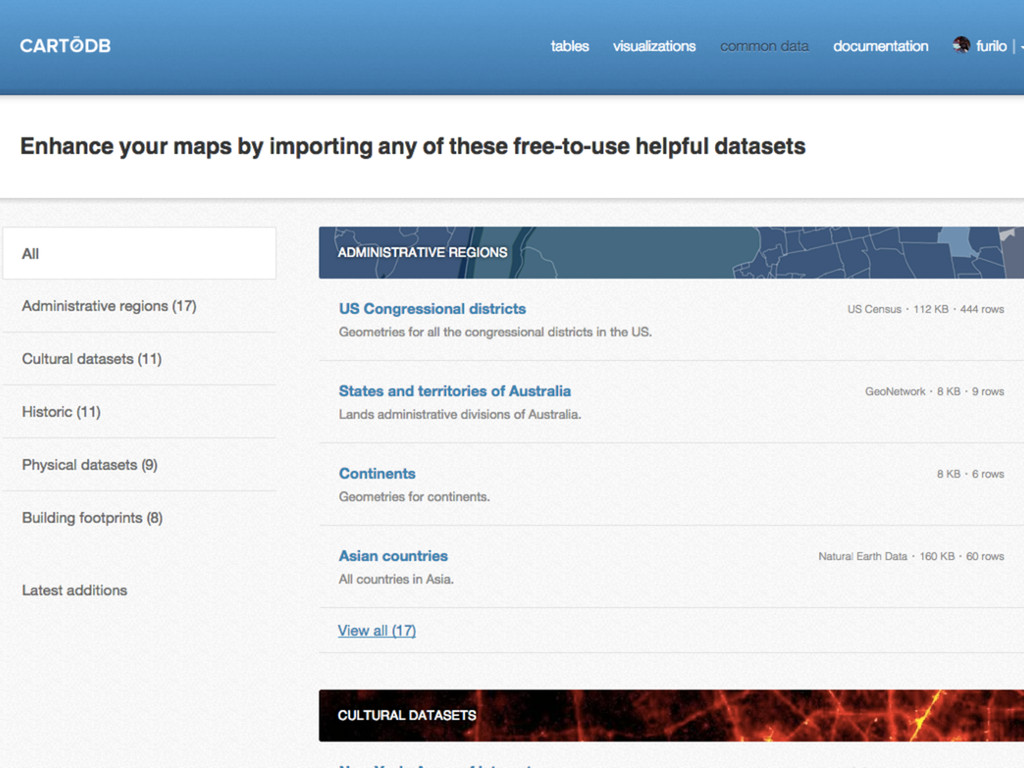Click the text 'US Census · 112 KB · 444 rows'
The height and width of the screenshot is (768, 1024).
(x=925, y=309)
